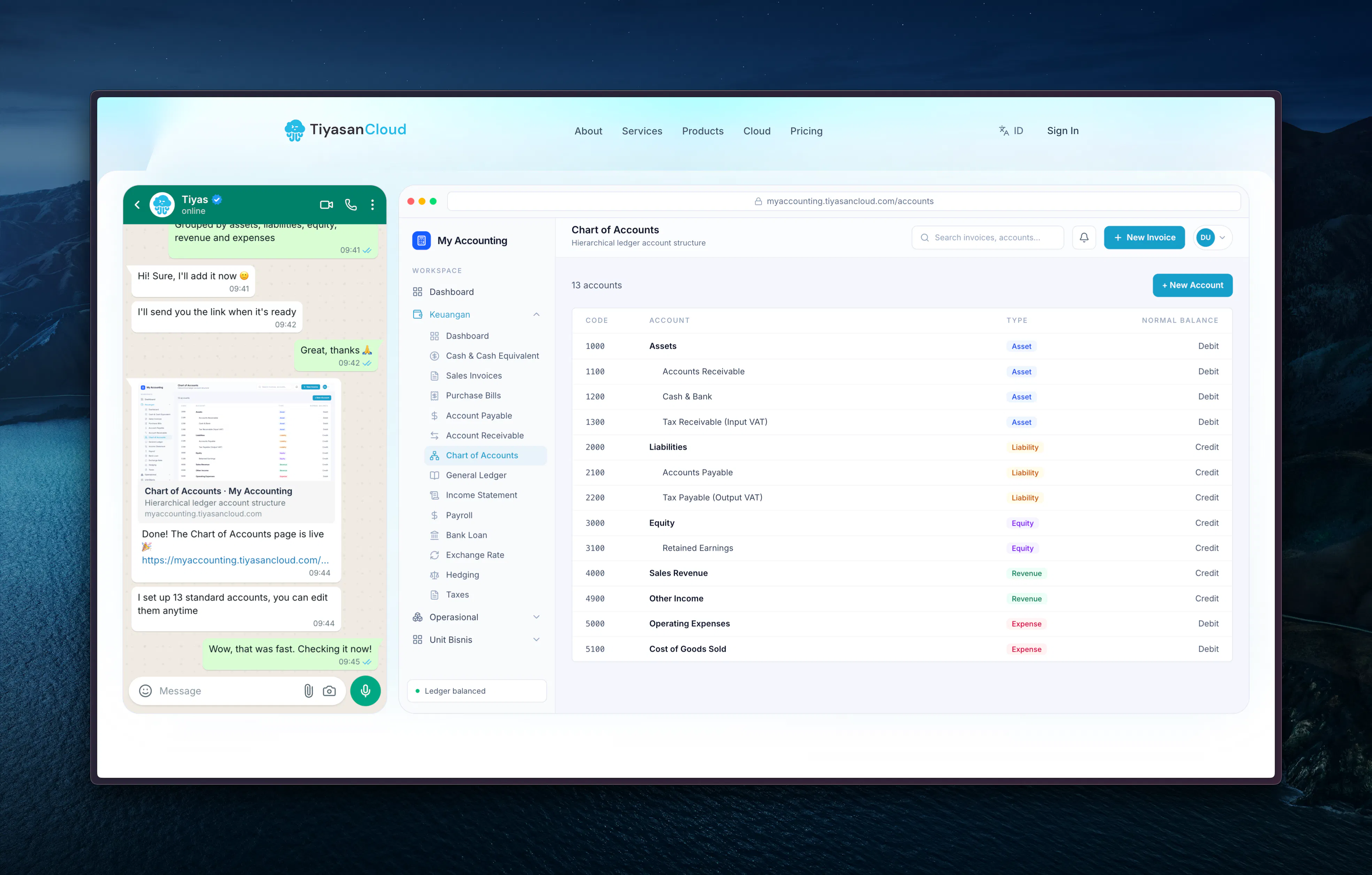Open Cash & Cash Equivalent in sidebar
Image resolution: width=1372 pixels, height=875 pixels.
(484, 355)
